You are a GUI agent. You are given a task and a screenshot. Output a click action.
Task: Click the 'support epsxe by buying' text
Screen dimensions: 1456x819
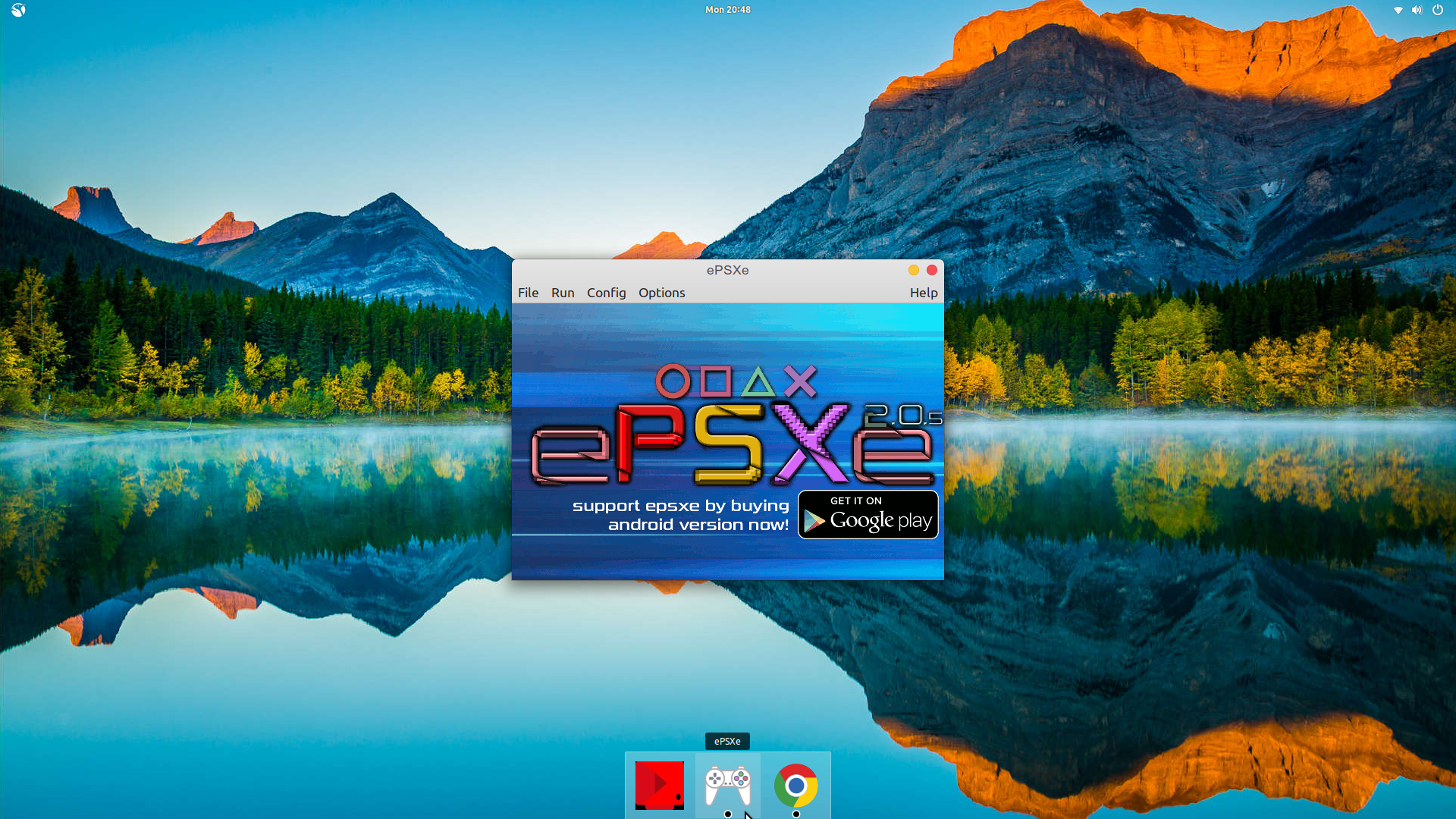680,506
